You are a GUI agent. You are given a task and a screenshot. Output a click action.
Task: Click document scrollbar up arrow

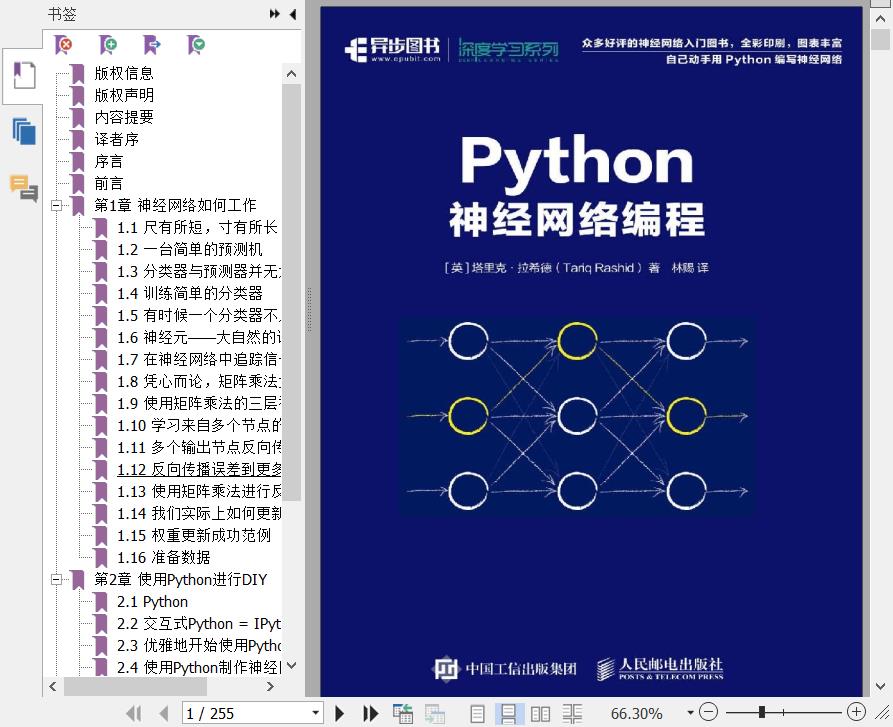880,18
